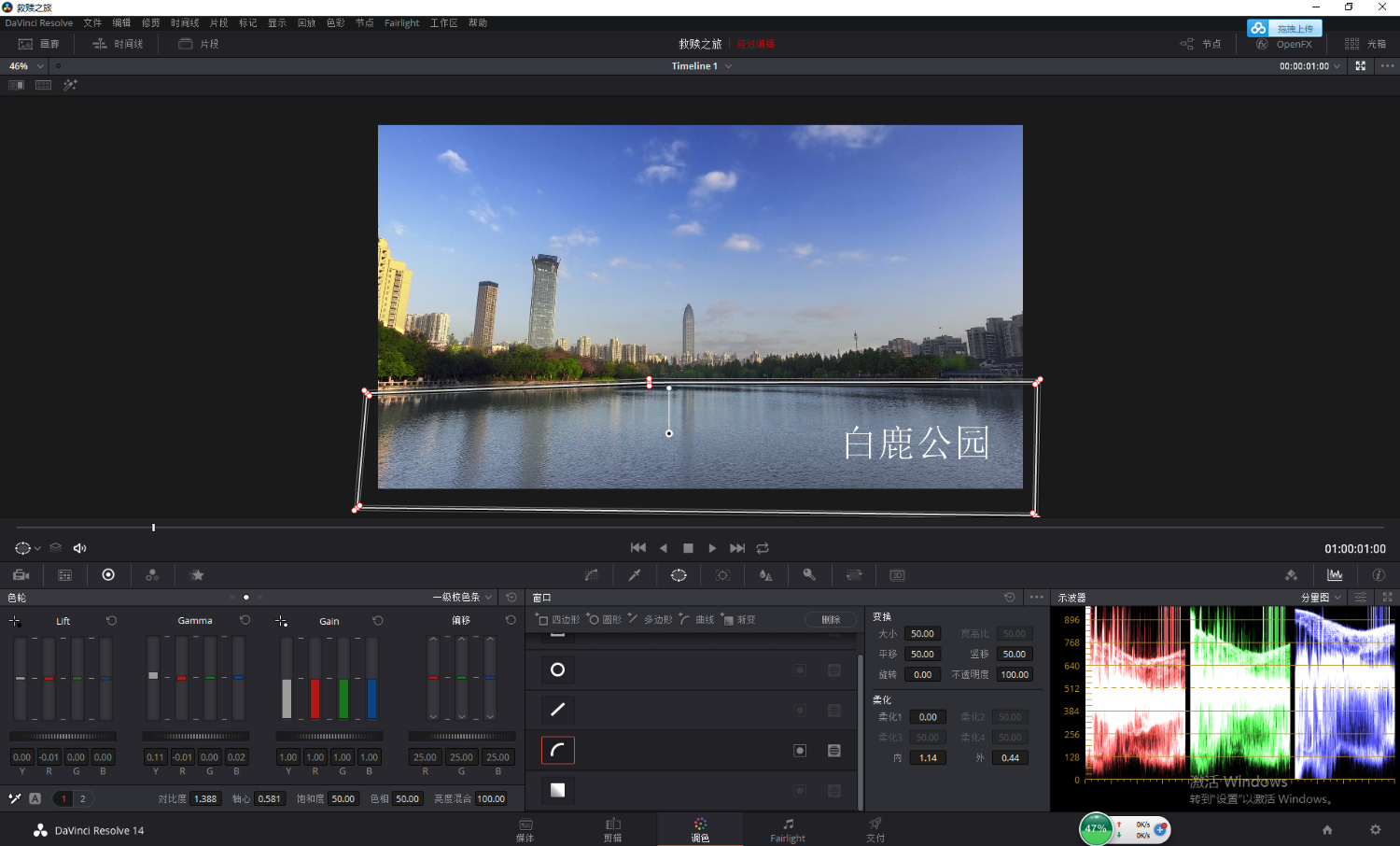Toggle the OpenFX panel button
The image size is (1400, 846).
click(x=1284, y=44)
